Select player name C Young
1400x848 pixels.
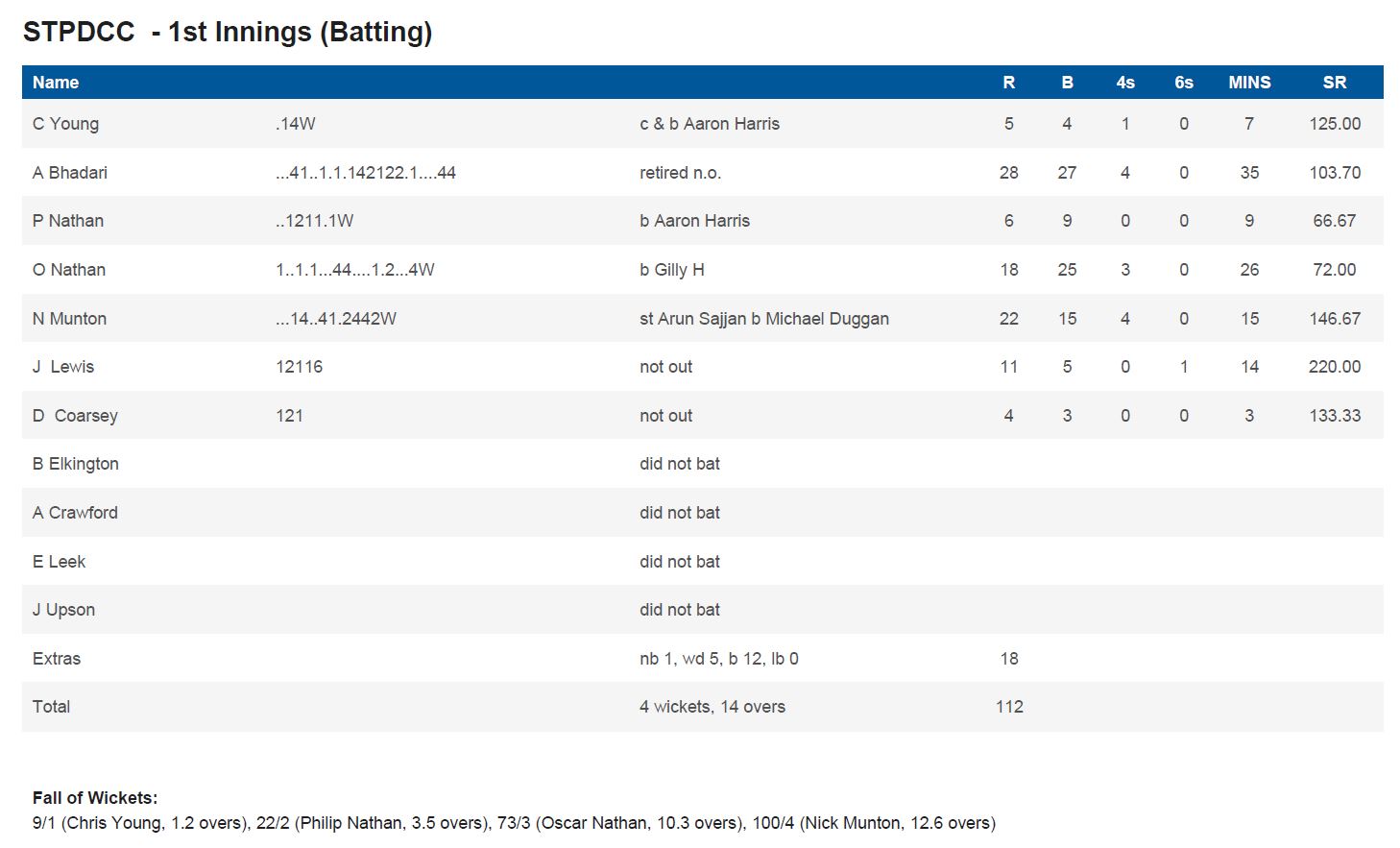tap(65, 124)
